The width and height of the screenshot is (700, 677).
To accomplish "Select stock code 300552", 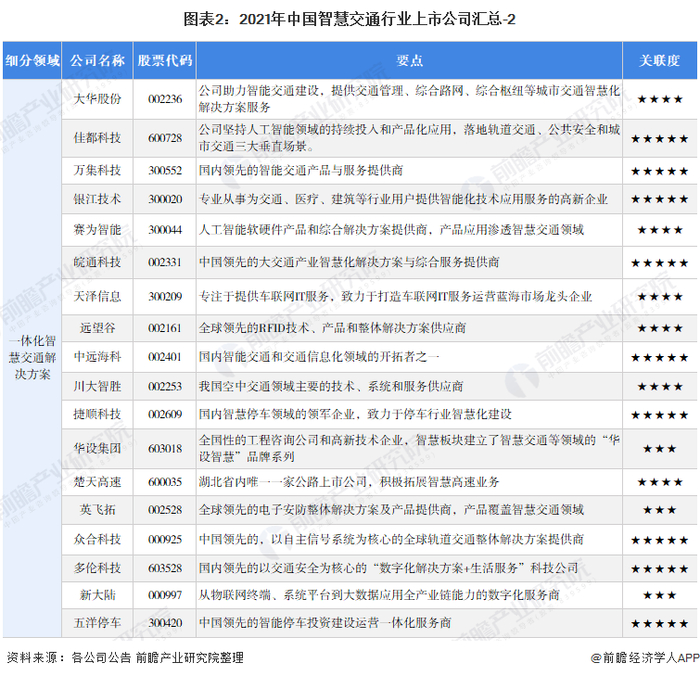I will point(165,171).
